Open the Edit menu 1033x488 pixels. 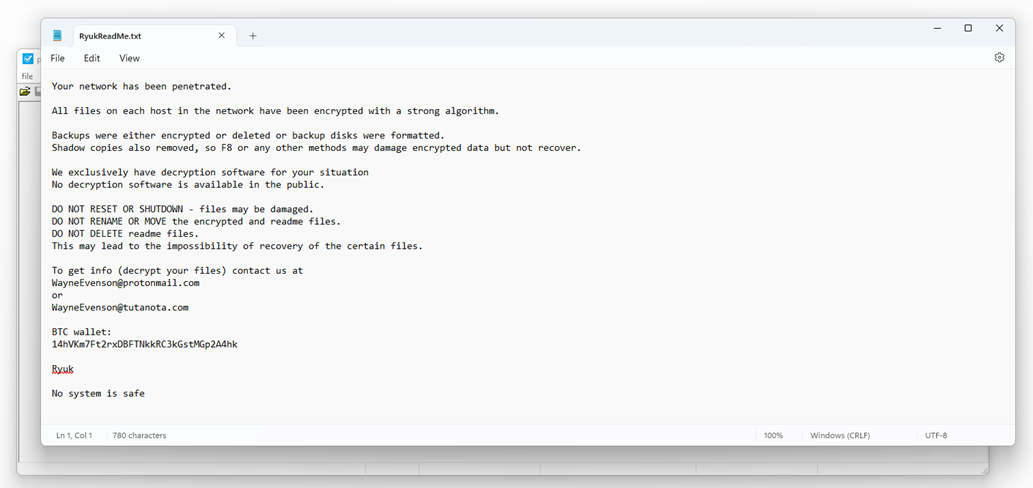tap(92, 59)
